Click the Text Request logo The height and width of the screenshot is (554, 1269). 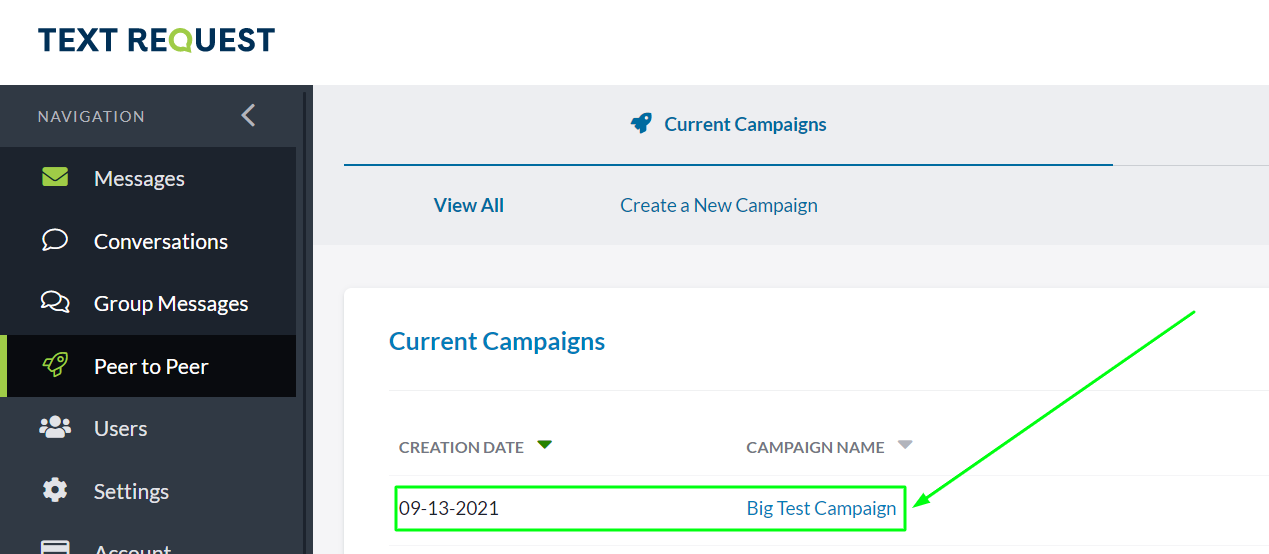(156, 41)
